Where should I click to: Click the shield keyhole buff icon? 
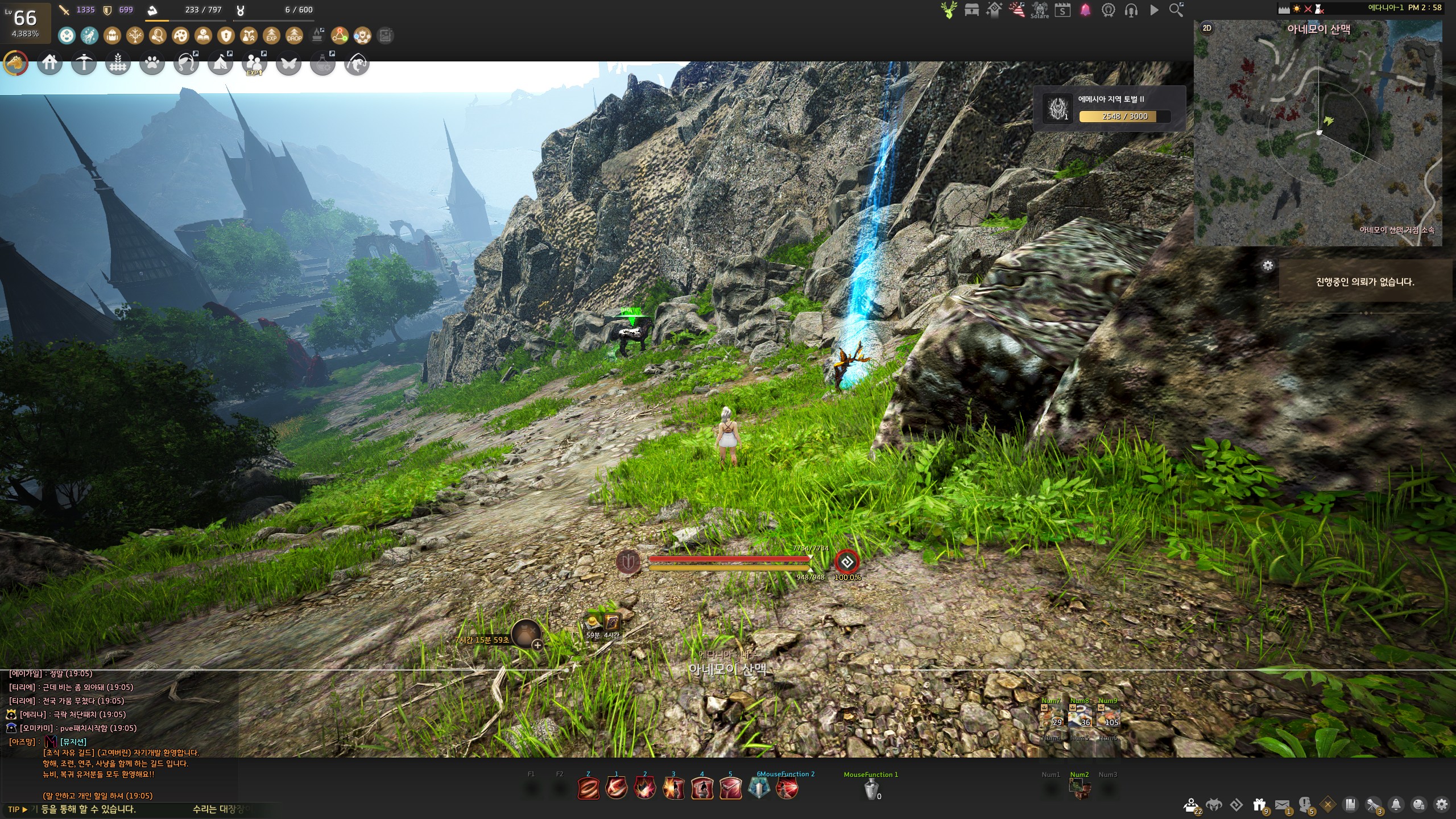pyautogui.click(x=226, y=36)
